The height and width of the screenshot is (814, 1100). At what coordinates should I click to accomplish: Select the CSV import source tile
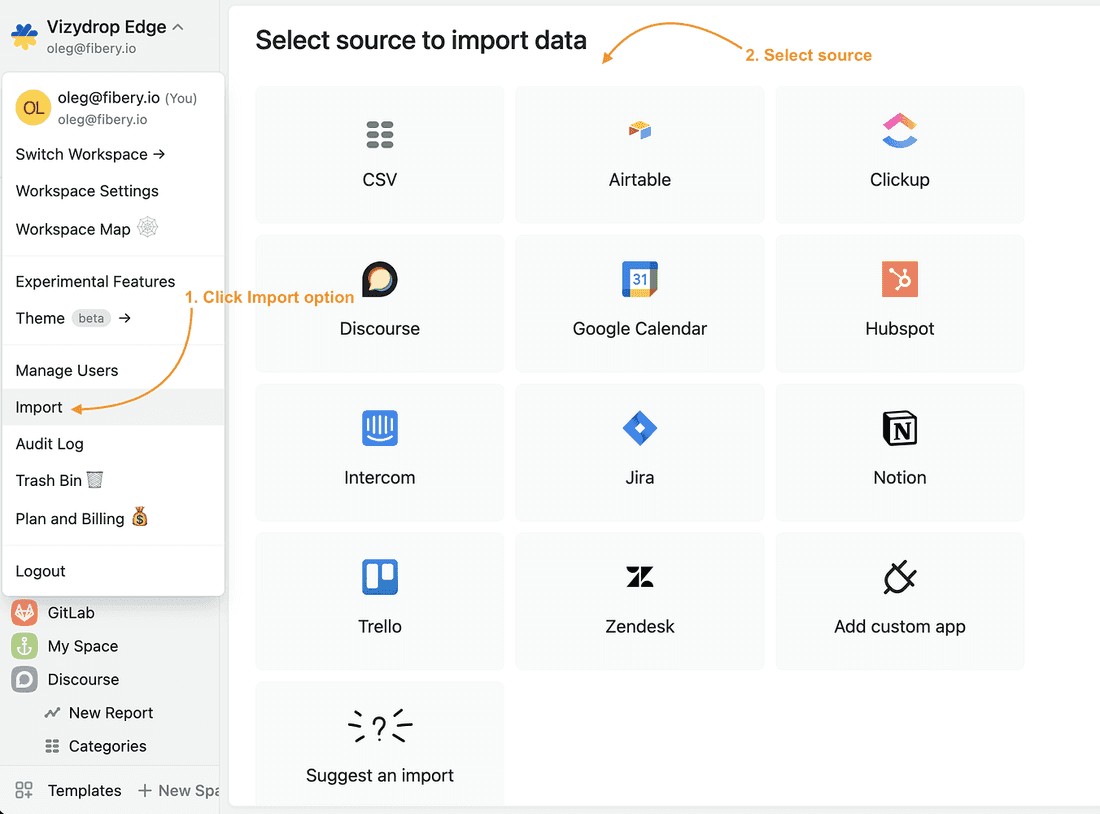click(380, 154)
